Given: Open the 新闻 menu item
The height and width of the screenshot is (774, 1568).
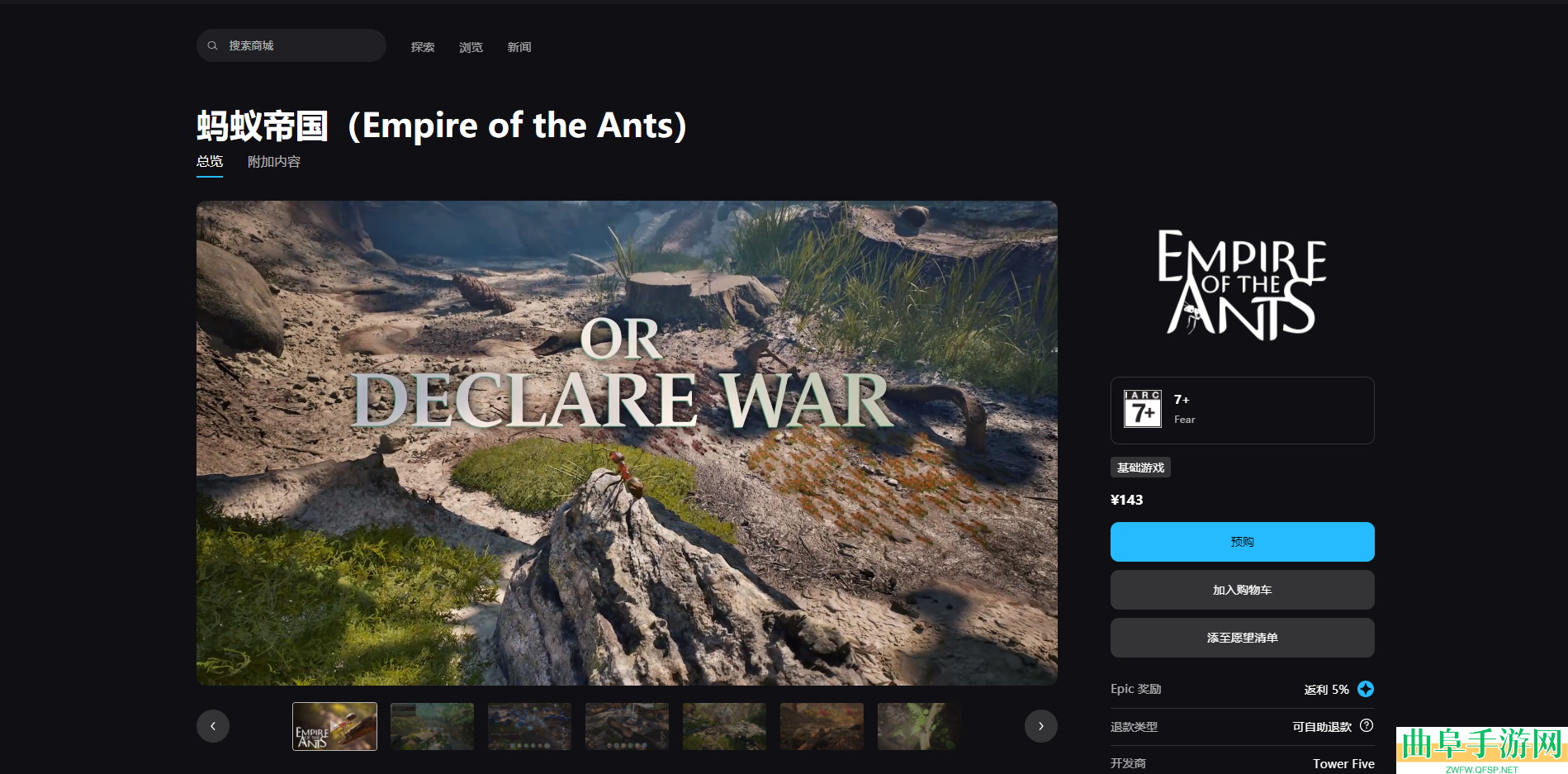Looking at the screenshot, I should tap(519, 47).
